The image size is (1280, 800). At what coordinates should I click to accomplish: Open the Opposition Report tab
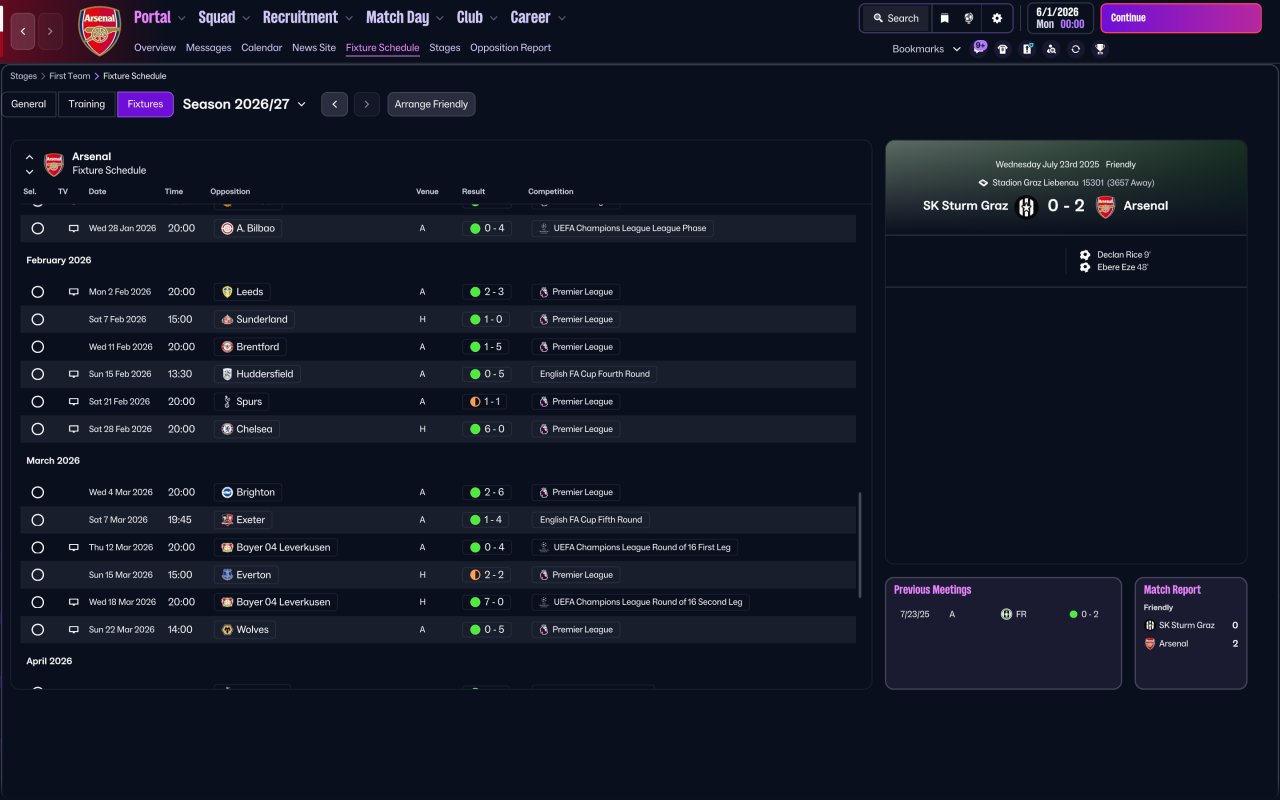click(x=510, y=48)
